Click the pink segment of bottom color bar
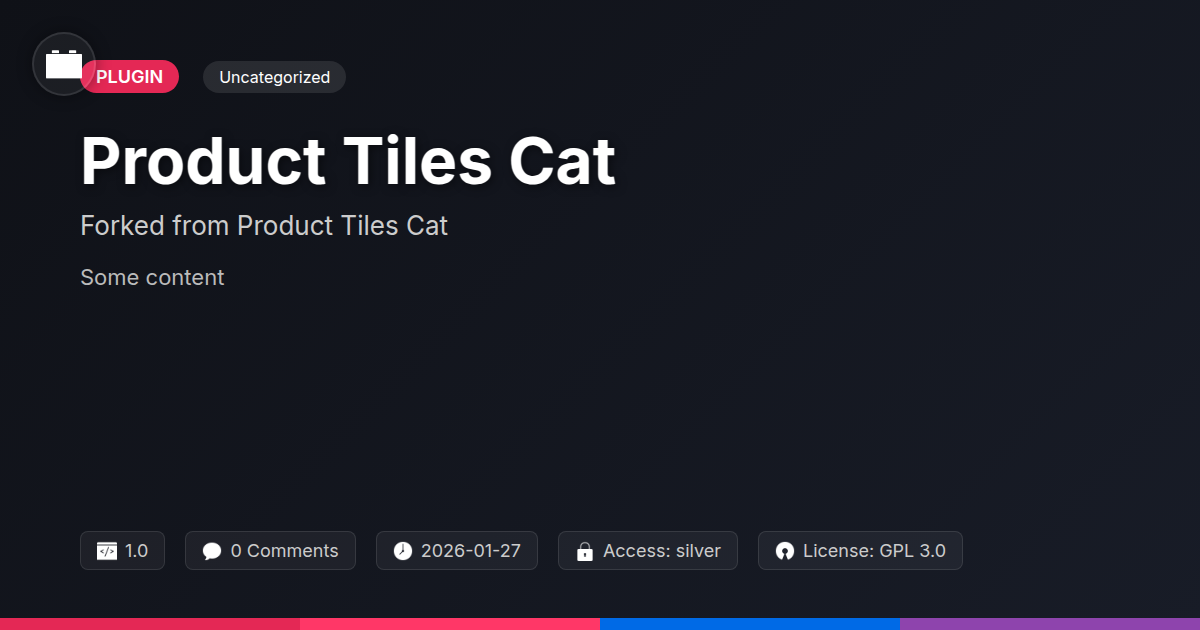 click(x=450, y=624)
